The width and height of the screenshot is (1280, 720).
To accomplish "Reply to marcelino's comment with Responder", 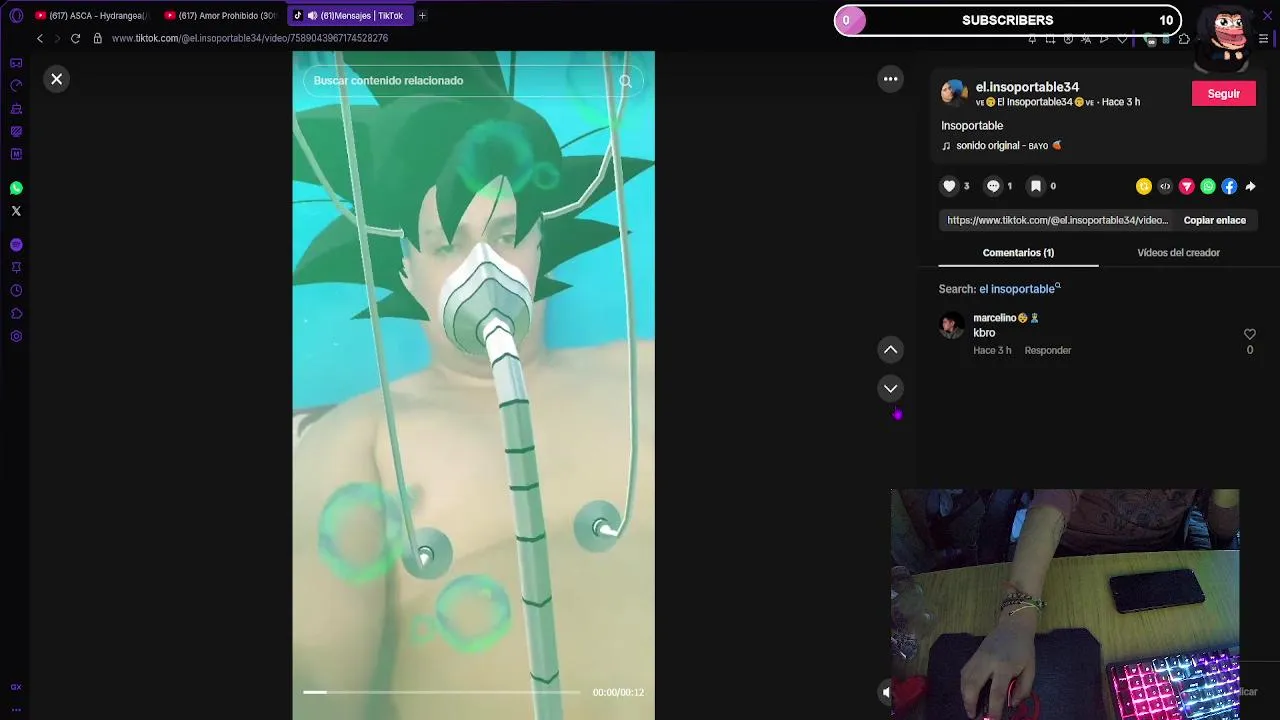I will [1047, 351].
